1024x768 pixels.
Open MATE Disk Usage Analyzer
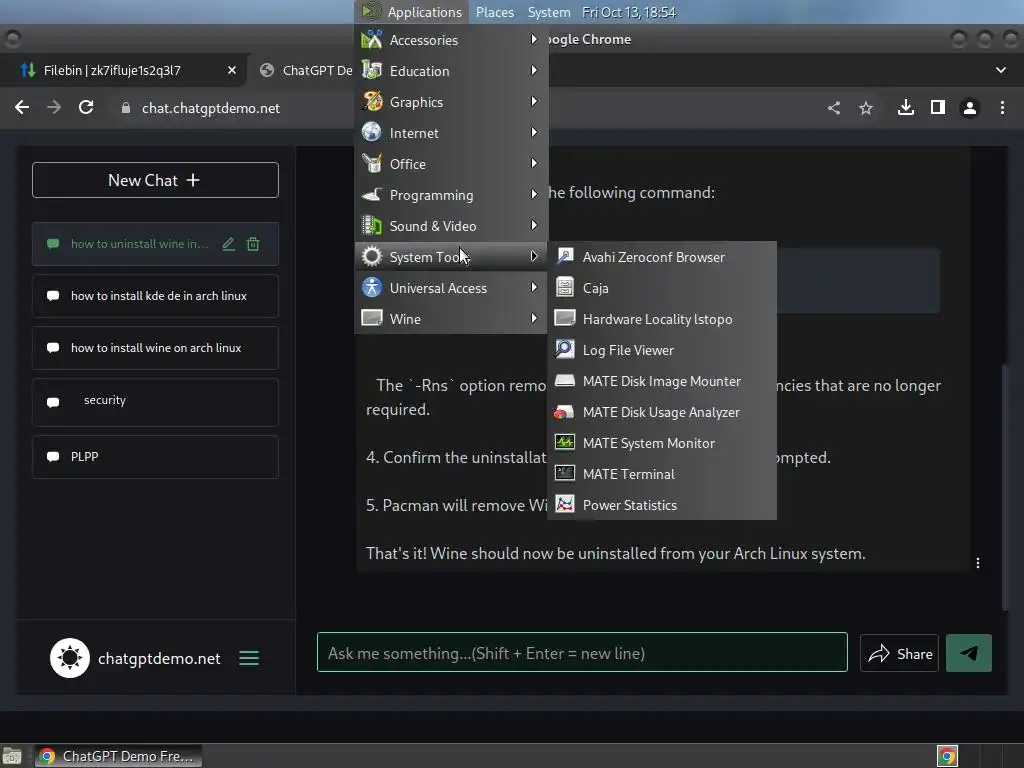pyautogui.click(x=662, y=412)
